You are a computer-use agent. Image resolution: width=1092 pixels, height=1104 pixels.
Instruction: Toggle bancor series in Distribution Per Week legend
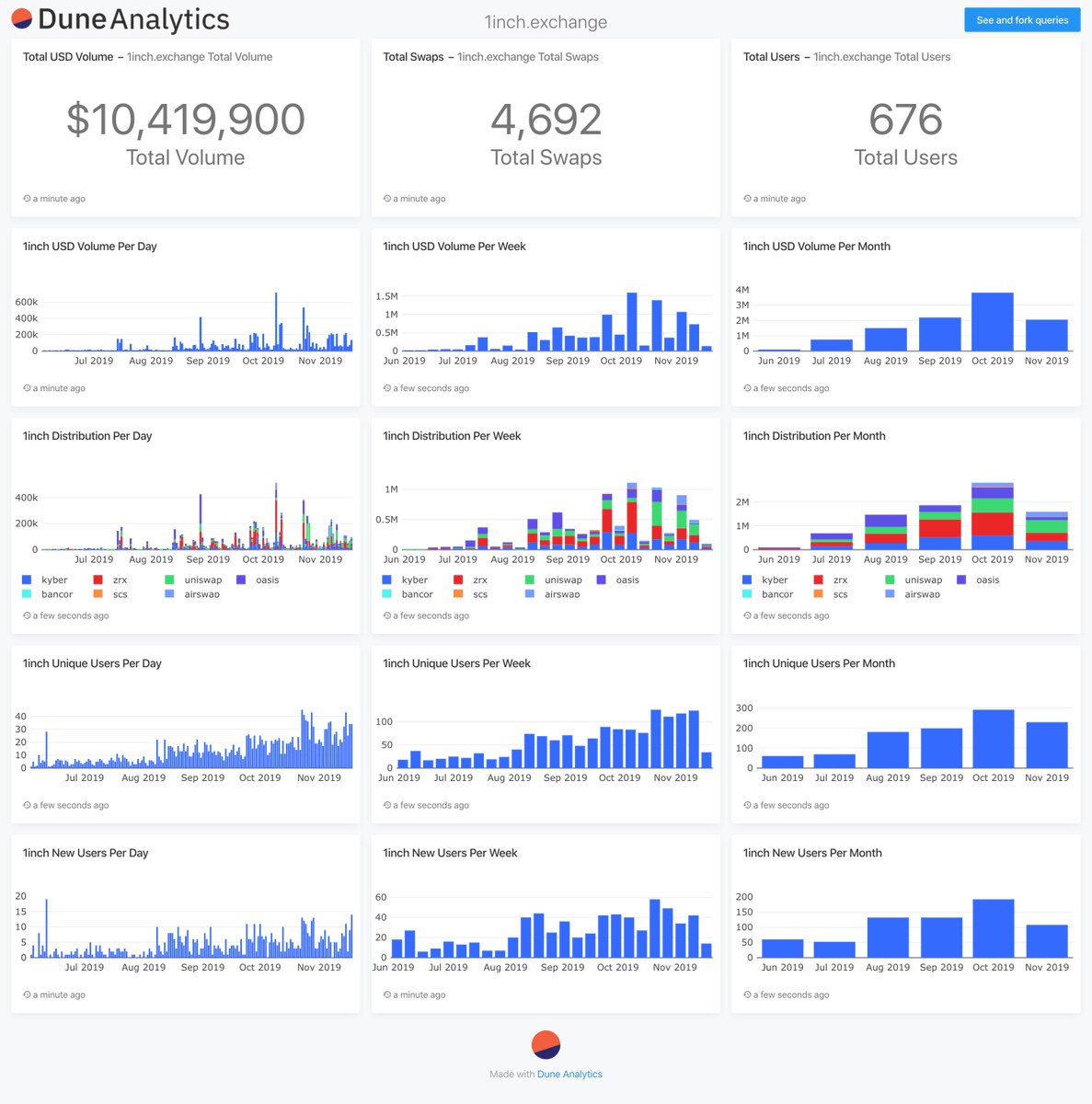[x=408, y=594]
